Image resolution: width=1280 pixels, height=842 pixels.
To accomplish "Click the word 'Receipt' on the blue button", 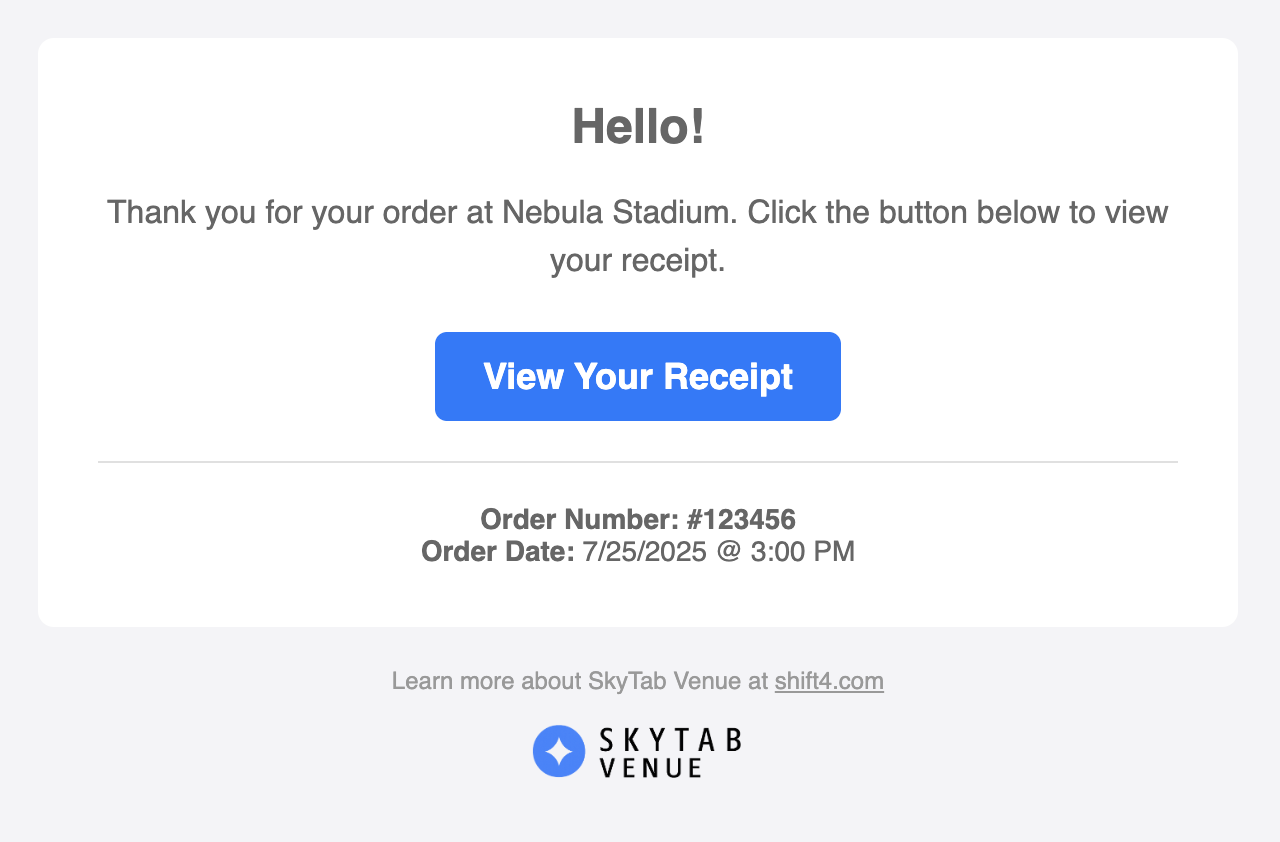I will click(728, 376).
